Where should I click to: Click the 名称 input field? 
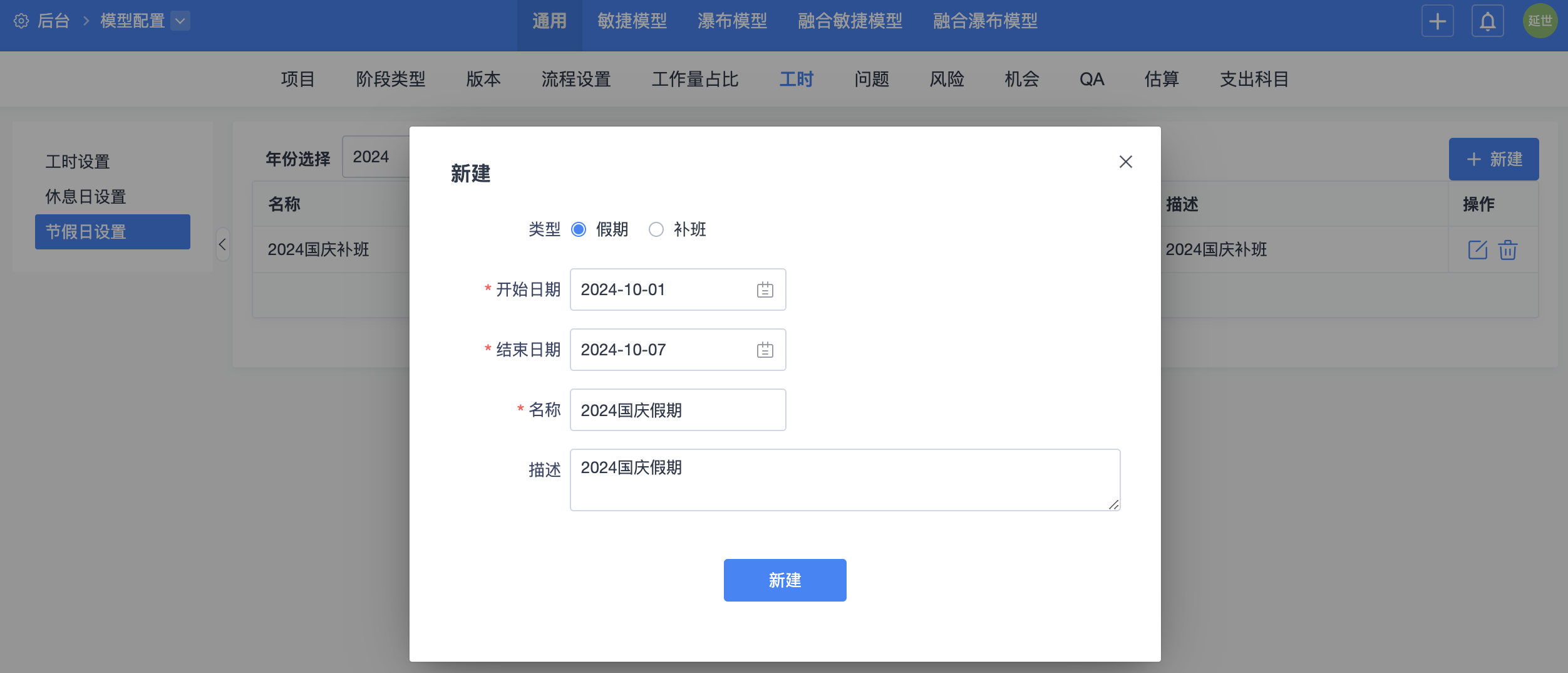point(678,410)
